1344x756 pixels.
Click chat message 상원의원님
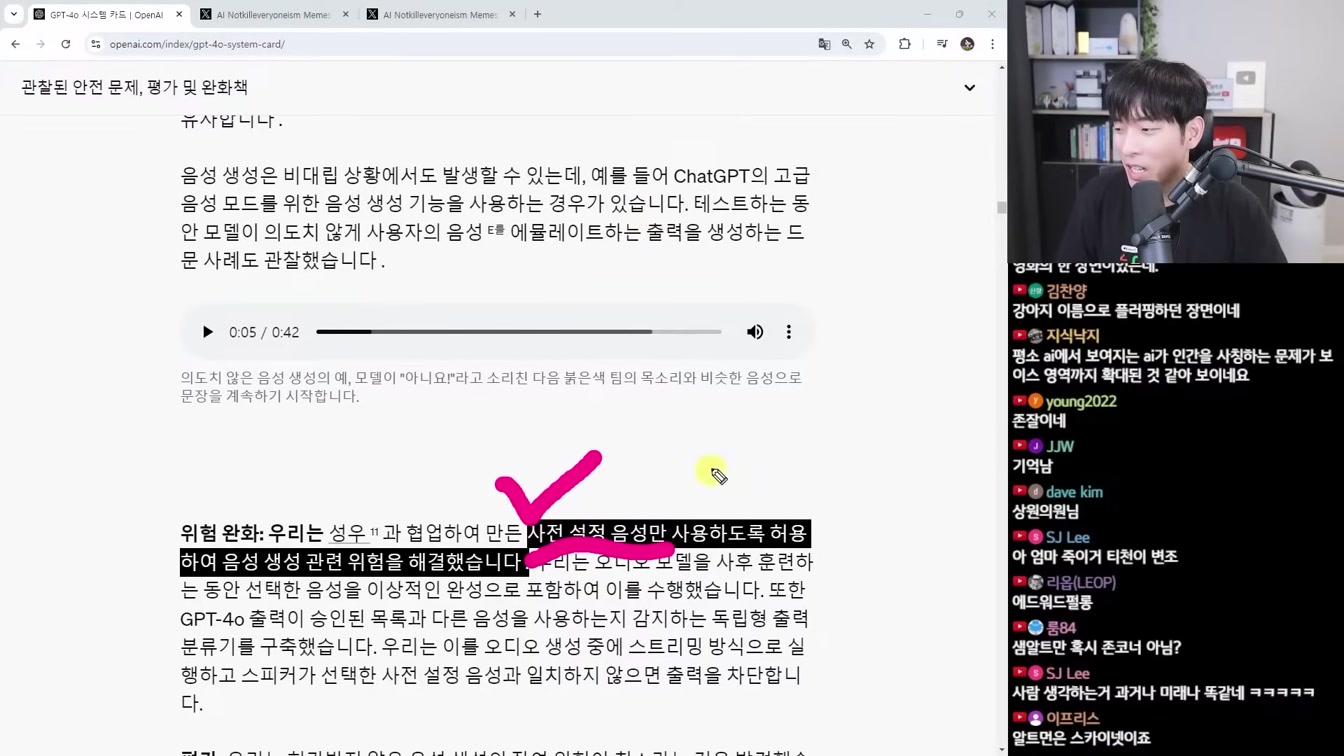[x=1045, y=512]
